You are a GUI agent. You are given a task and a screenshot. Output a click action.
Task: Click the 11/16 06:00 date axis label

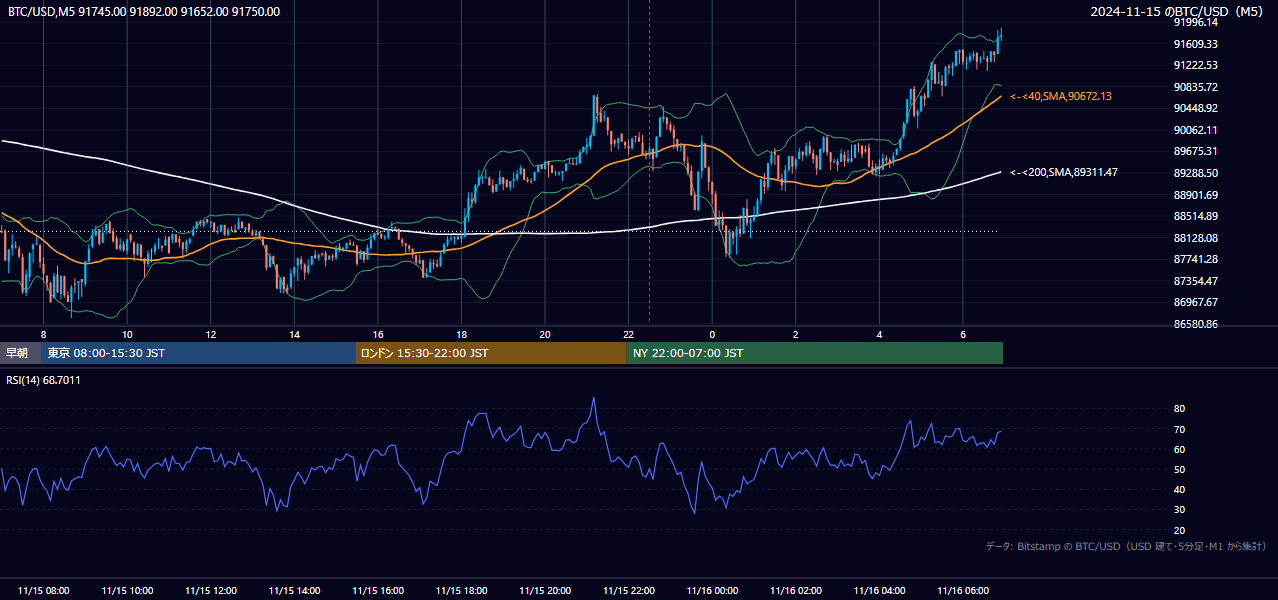962,590
